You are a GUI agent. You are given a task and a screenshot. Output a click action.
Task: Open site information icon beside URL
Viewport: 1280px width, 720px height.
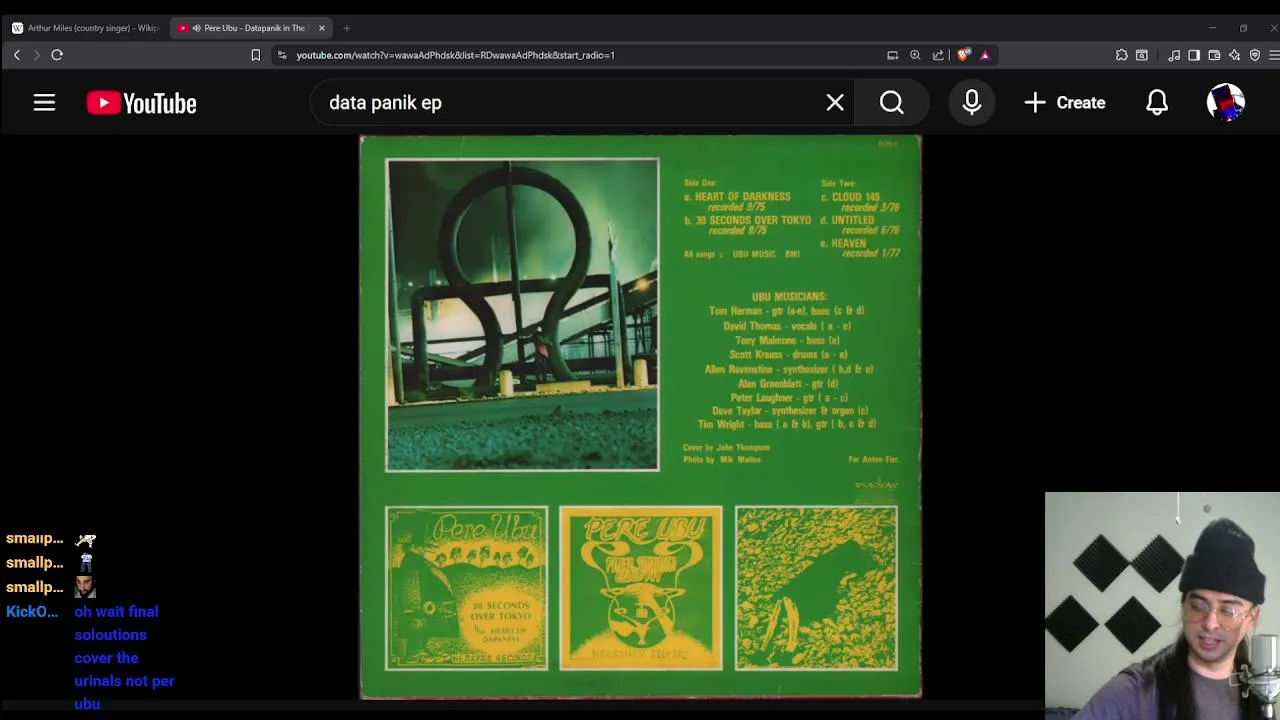point(282,55)
